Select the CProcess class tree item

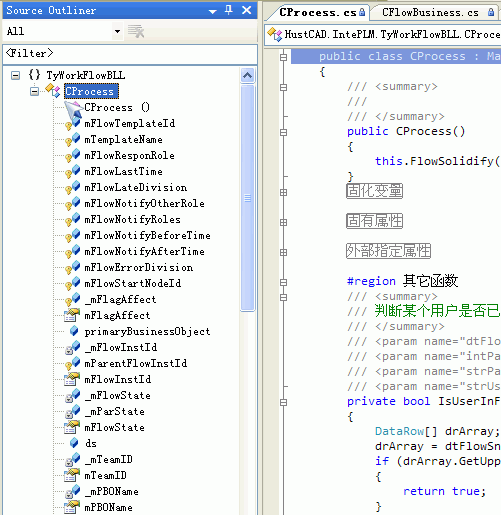(91, 91)
